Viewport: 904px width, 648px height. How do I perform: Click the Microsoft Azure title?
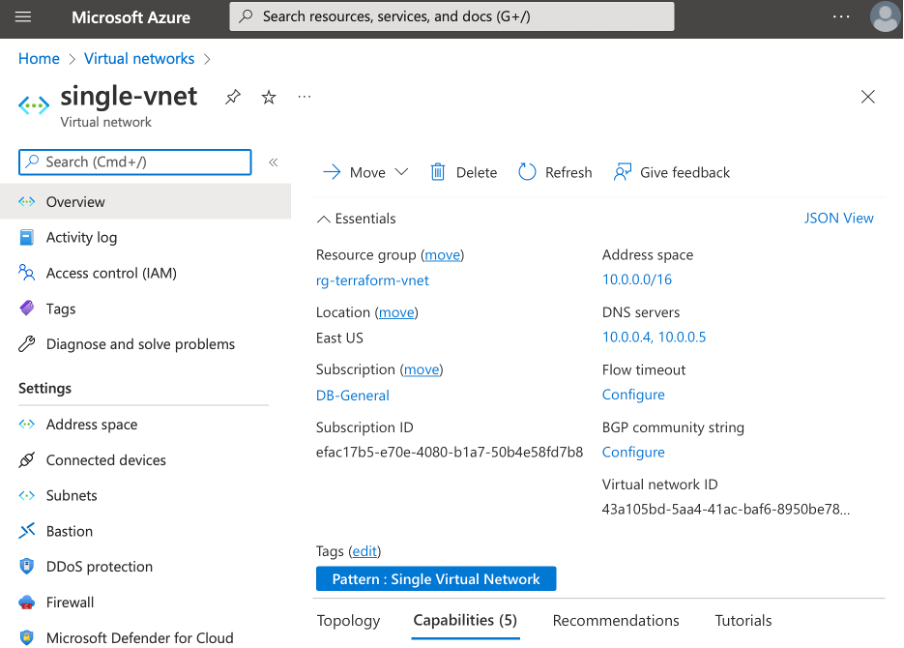click(131, 17)
